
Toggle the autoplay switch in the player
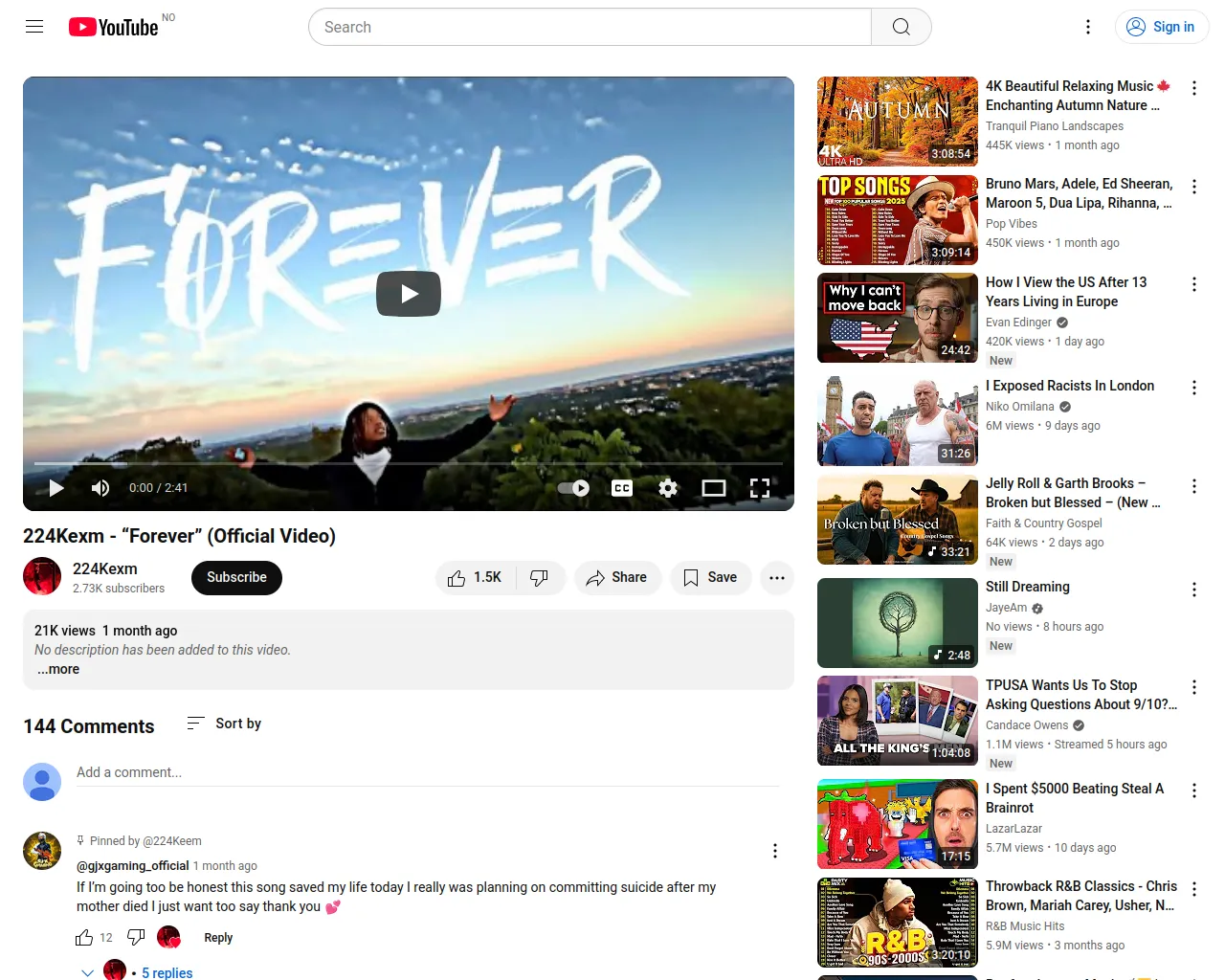tap(573, 488)
